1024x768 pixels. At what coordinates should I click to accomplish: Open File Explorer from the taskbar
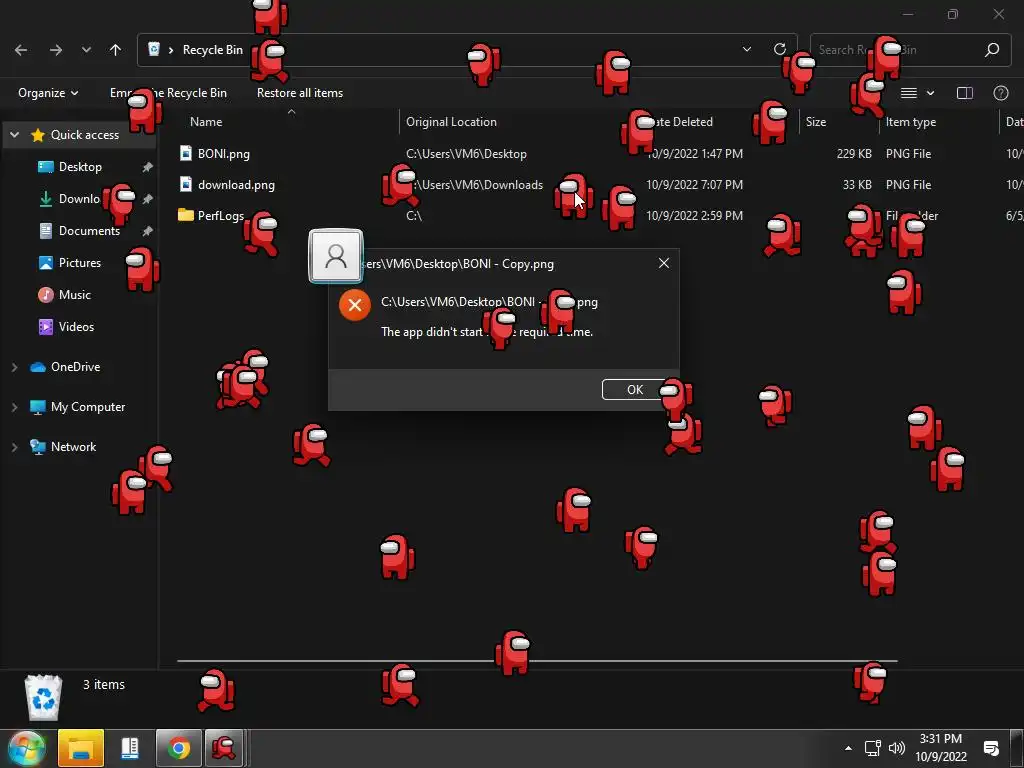pyautogui.click(x=81, y=748)
